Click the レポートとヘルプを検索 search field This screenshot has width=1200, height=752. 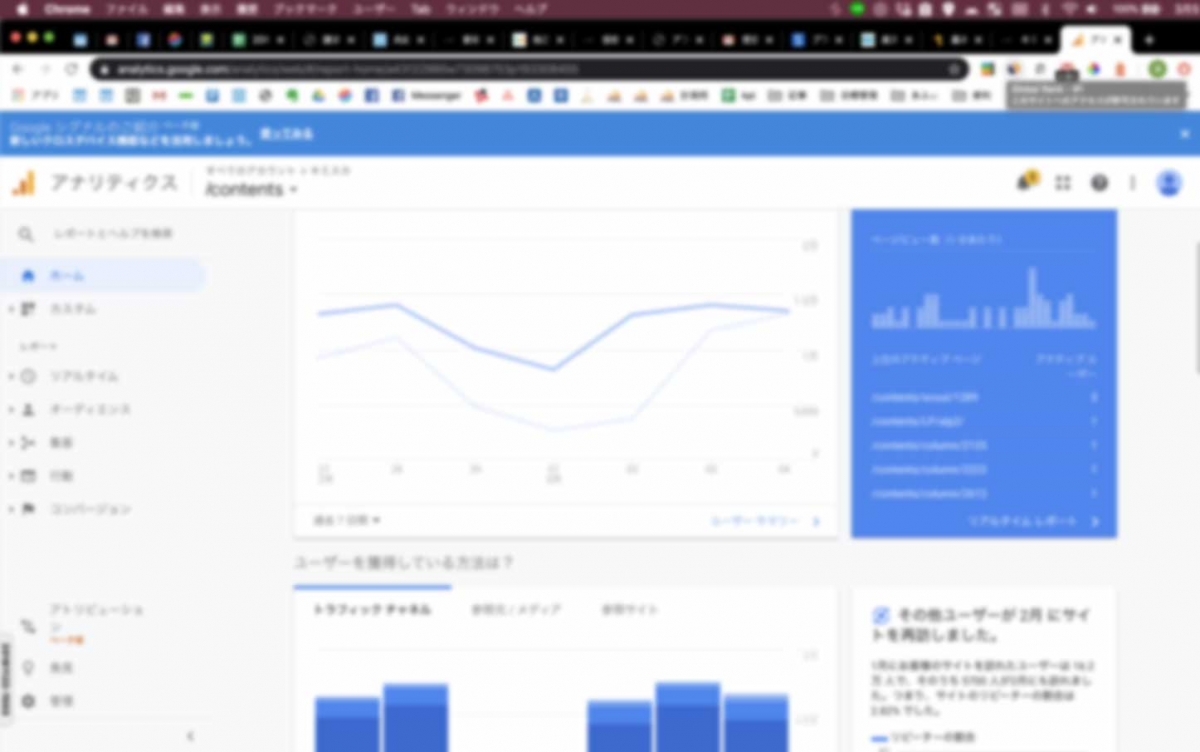click(x=112, y=234)
